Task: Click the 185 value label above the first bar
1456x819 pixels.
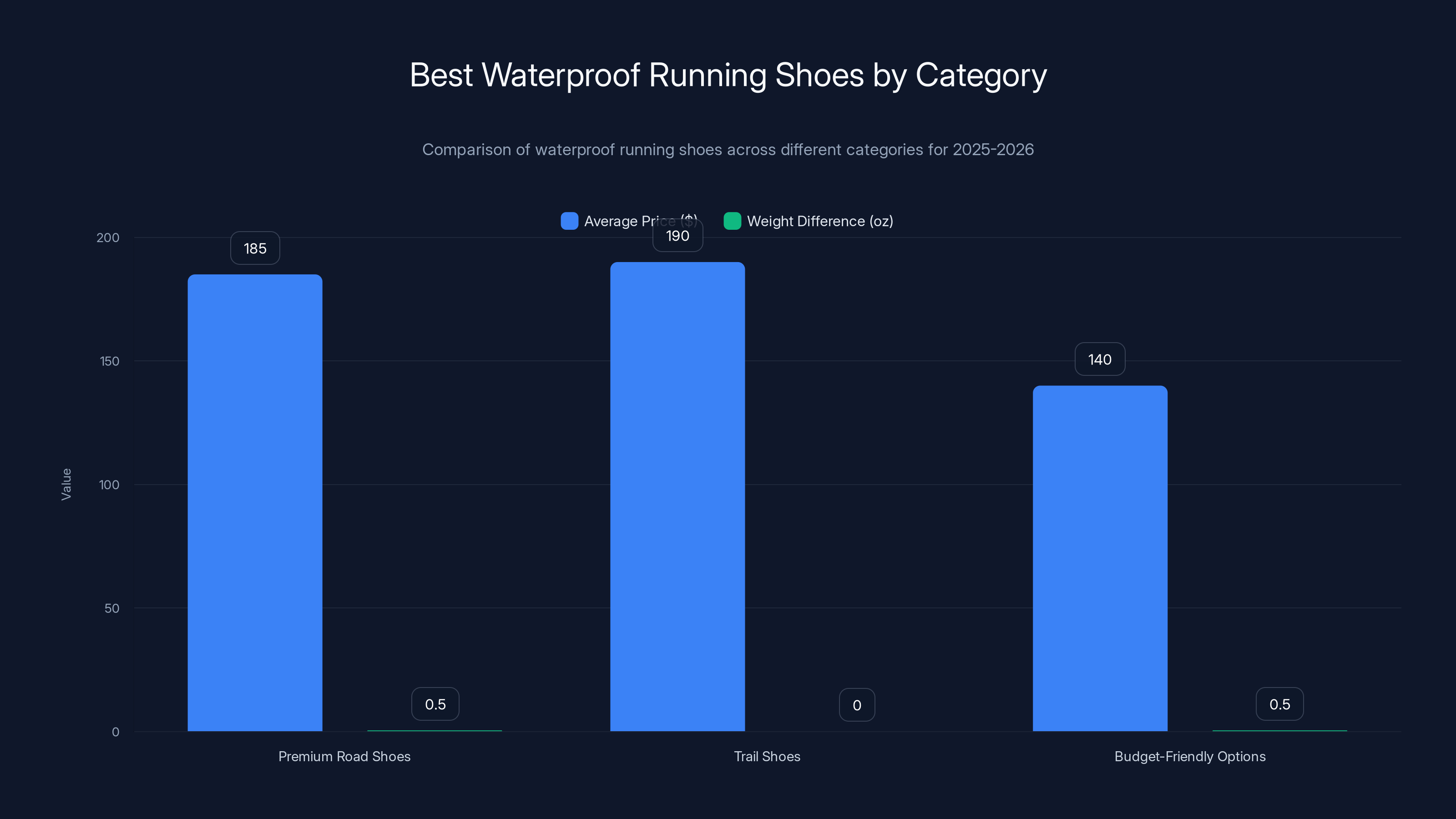Action: click(x=254, y=248)
